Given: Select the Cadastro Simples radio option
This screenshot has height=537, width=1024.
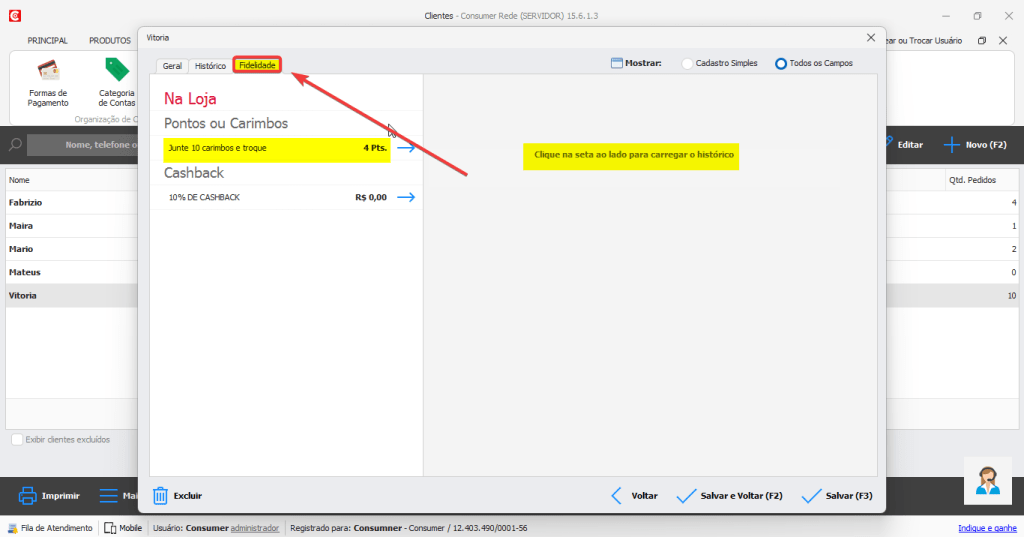Looking at the screenshot, I should pyautogui.click(x=687, y=64).
